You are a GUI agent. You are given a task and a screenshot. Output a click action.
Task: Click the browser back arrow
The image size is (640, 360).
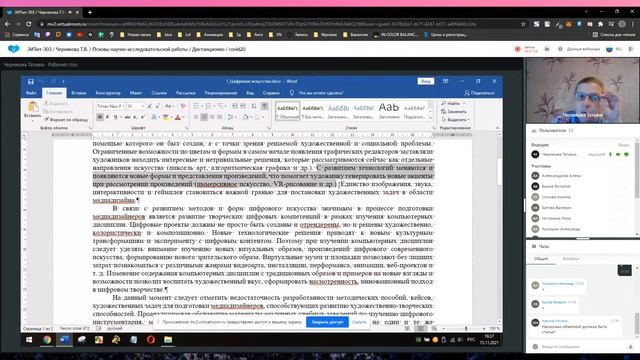[x=7, y=24]
